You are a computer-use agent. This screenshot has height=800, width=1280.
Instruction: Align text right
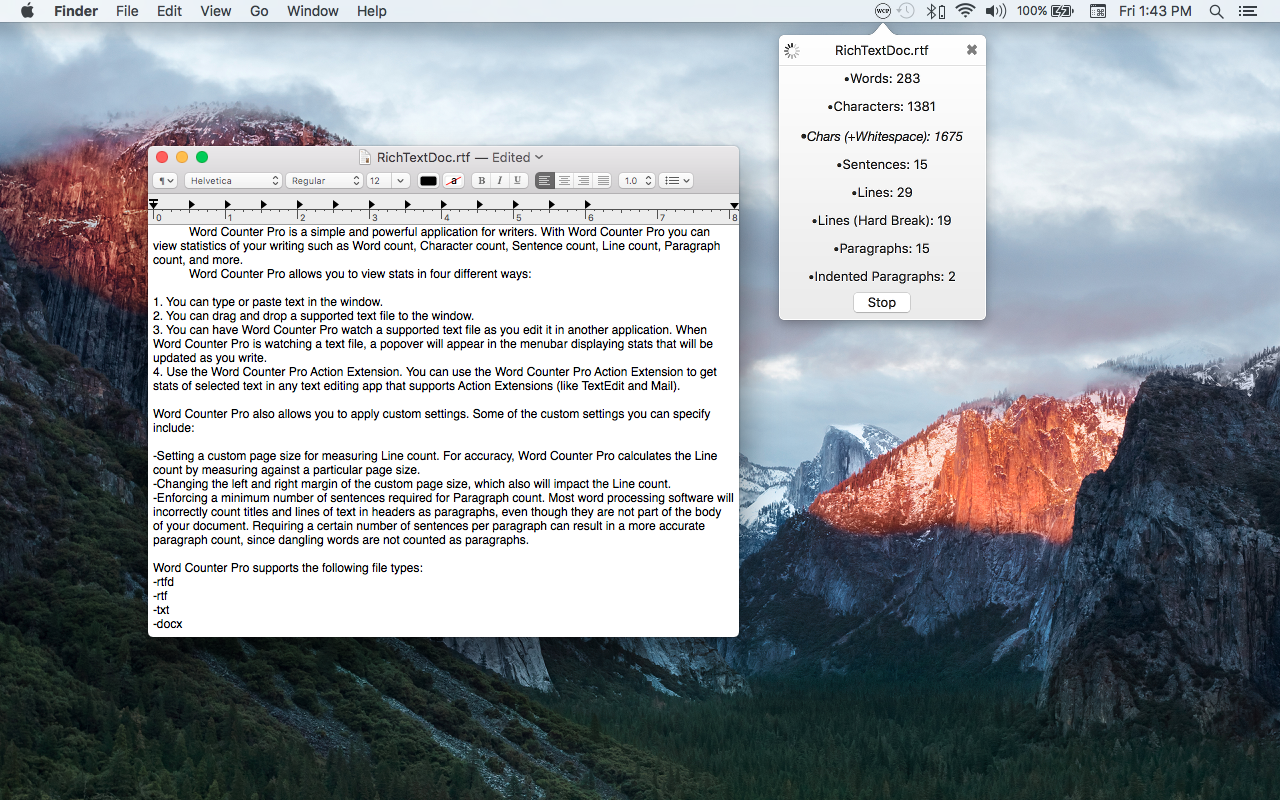tap(583, 181)
